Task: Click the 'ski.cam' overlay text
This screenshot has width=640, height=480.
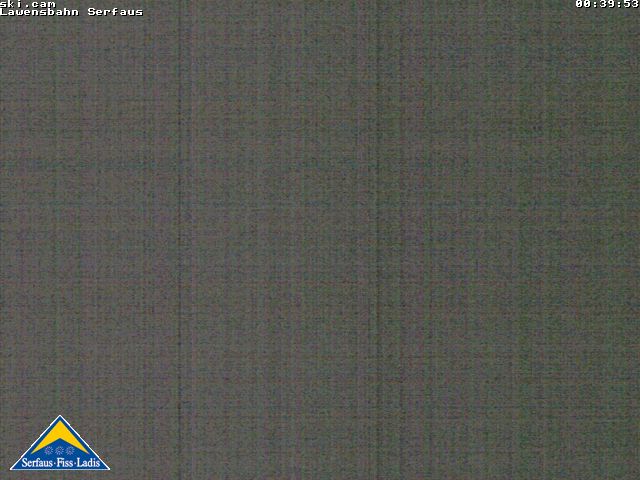Action: pyautogui.click(x=28, y=4)
